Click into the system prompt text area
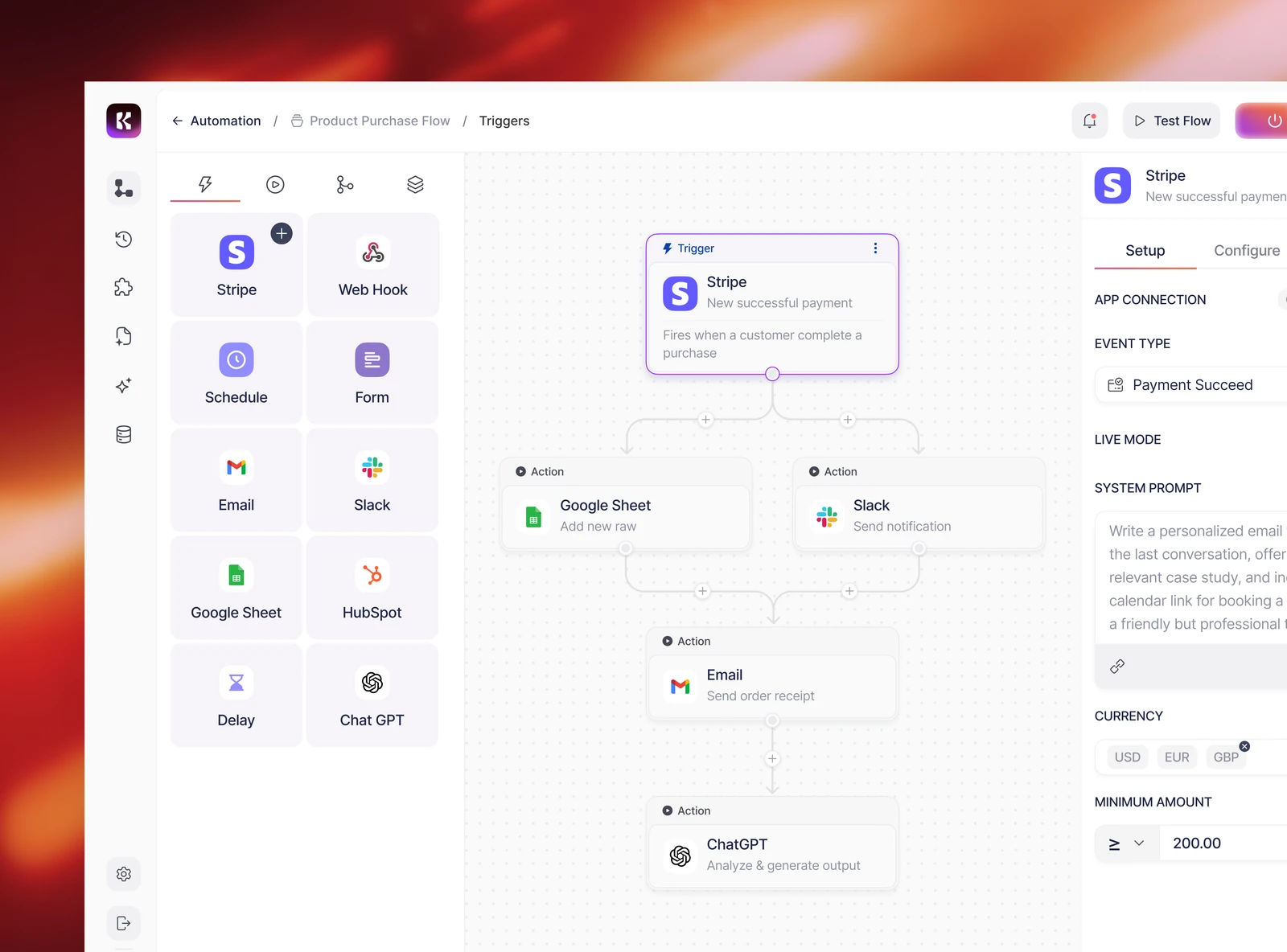This screenshot has width=1287, height=952. click(1192, 577)
